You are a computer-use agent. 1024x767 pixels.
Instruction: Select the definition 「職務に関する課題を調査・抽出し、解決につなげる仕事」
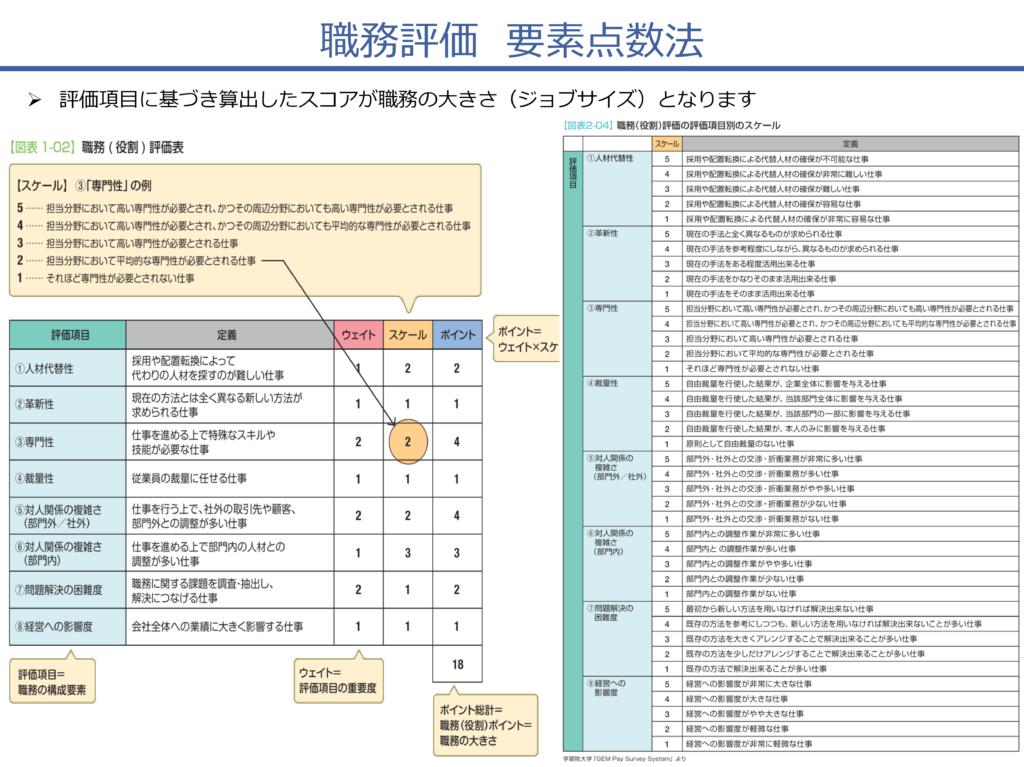(202, 591)
